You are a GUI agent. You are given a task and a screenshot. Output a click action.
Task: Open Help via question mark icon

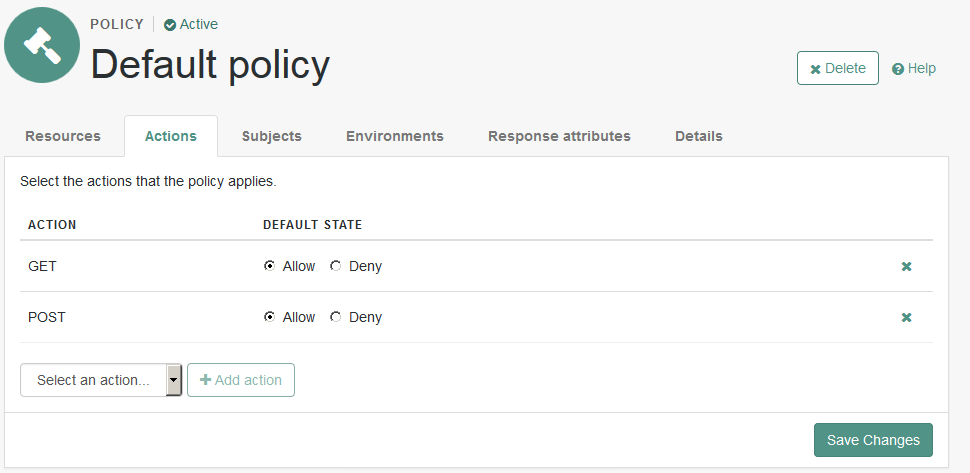pyautogui.click(x=898, y=69)
